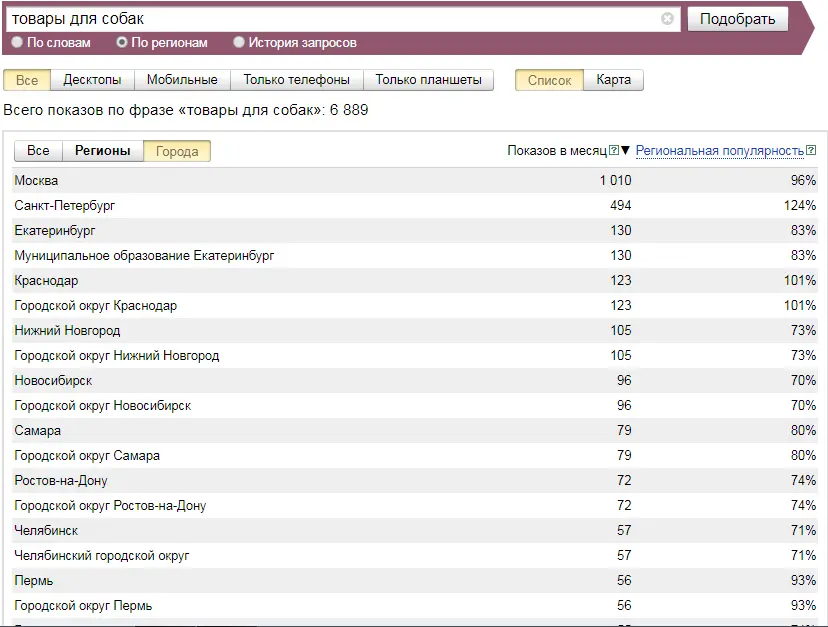Click sort arrow after Показов в месяц

pyautogui.click(x=626, y=151)
